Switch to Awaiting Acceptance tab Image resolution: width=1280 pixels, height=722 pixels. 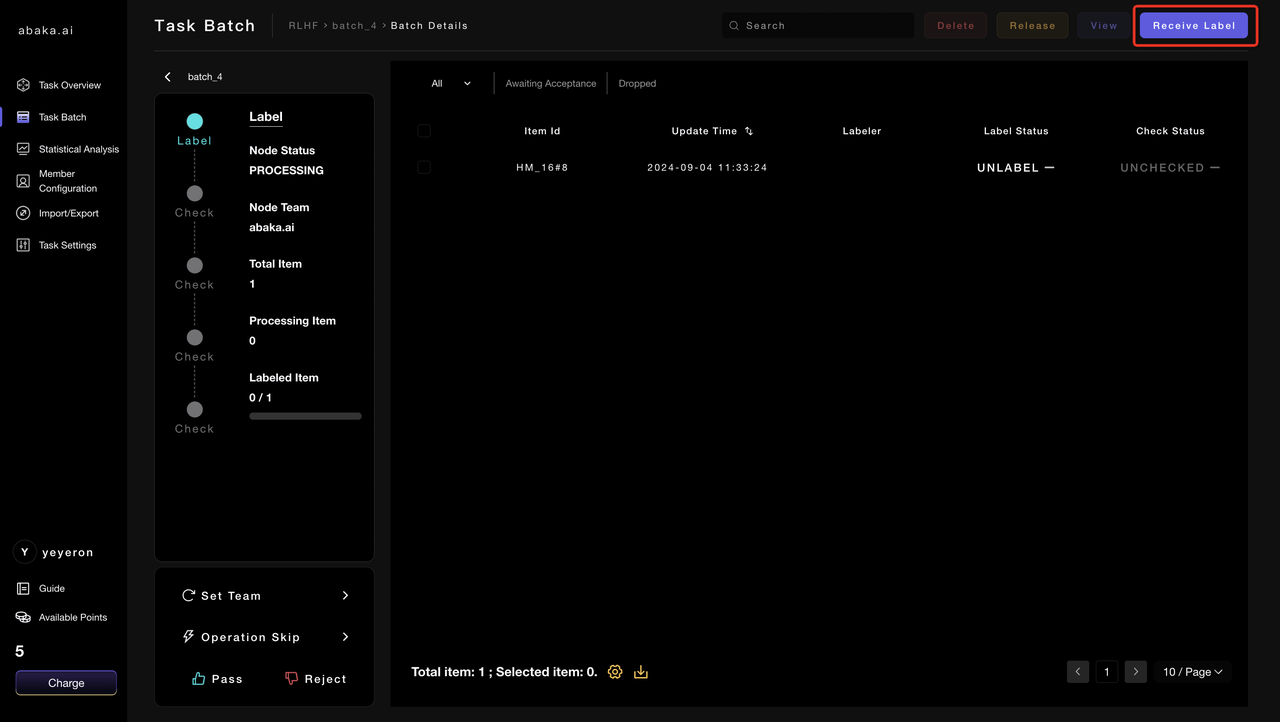pos(550,84)
